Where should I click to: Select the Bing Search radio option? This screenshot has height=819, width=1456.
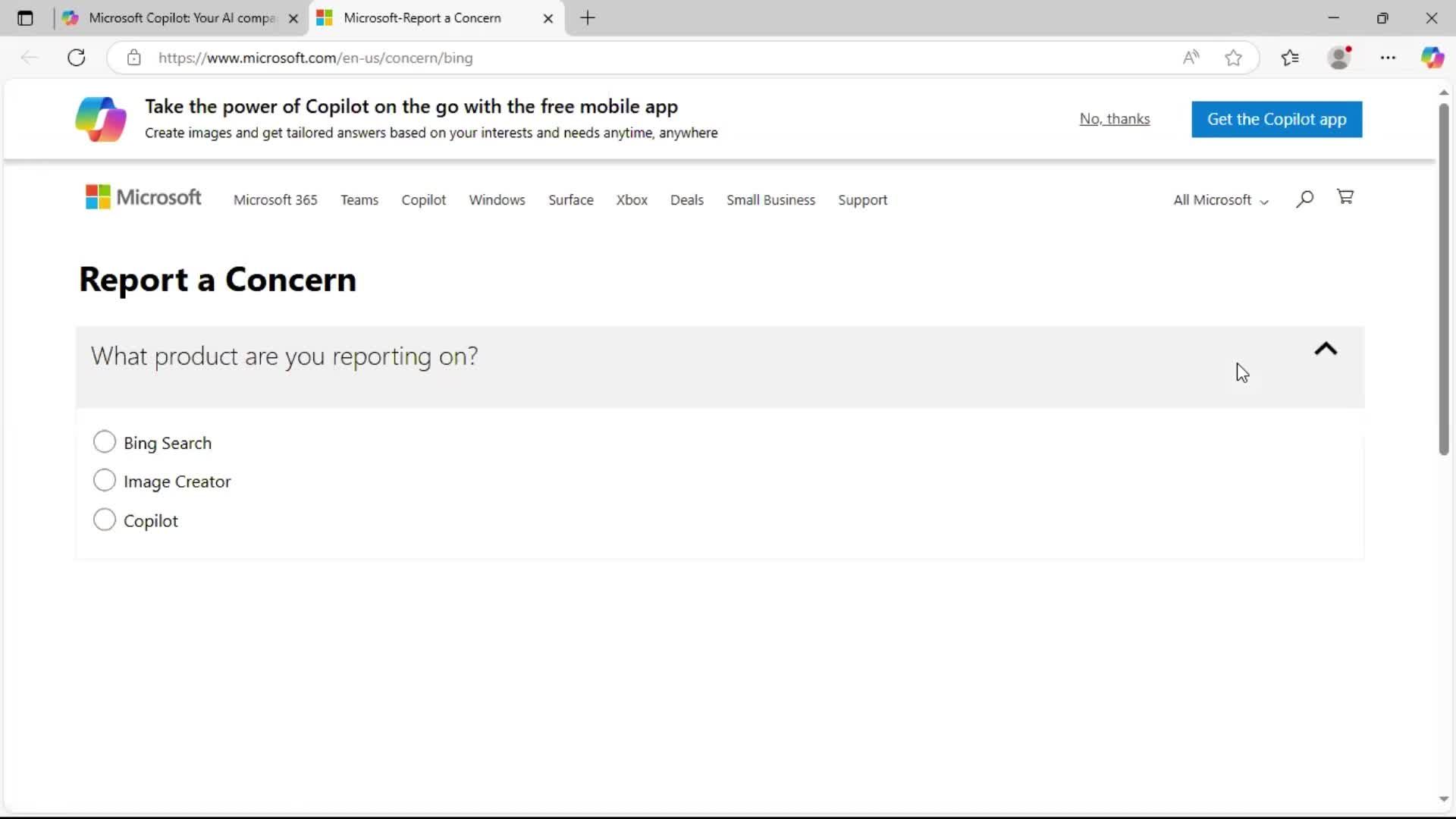click(105, 441)
